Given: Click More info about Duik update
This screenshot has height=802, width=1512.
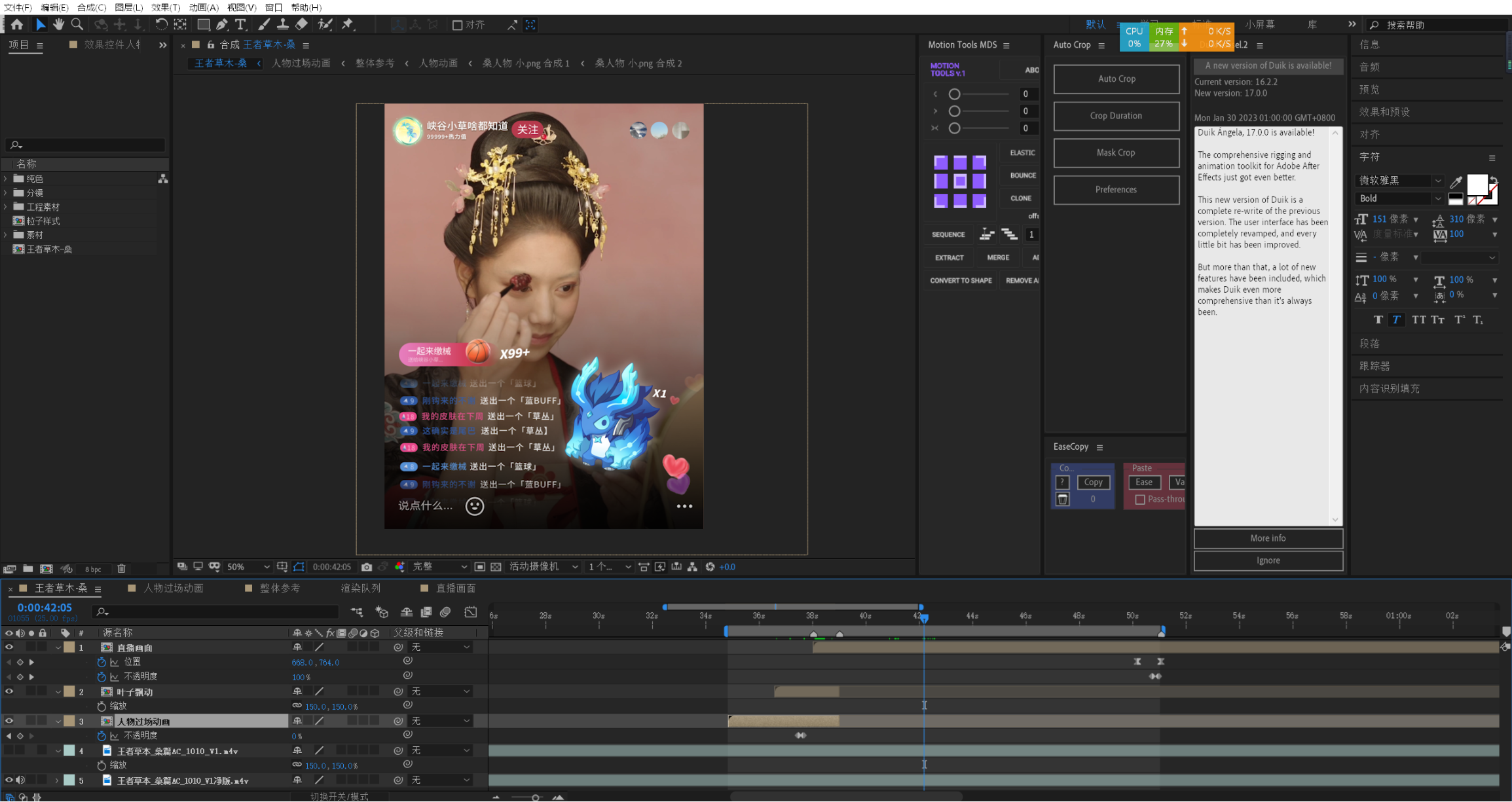Looking at the screenshot, I should (1268, 538).
